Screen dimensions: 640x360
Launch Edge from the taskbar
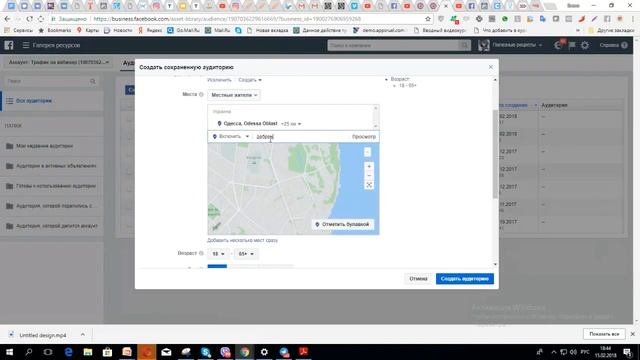click(x=68, y=352)
